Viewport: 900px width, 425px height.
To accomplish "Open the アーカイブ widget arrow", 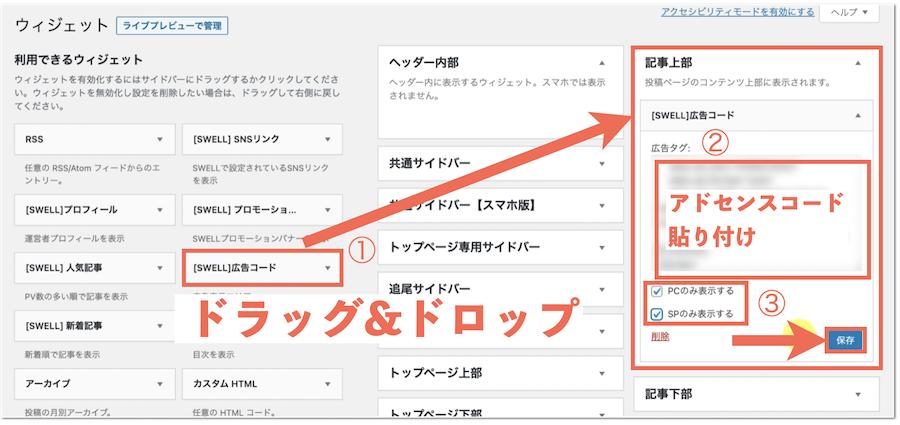I will click(x=159, y=383).
